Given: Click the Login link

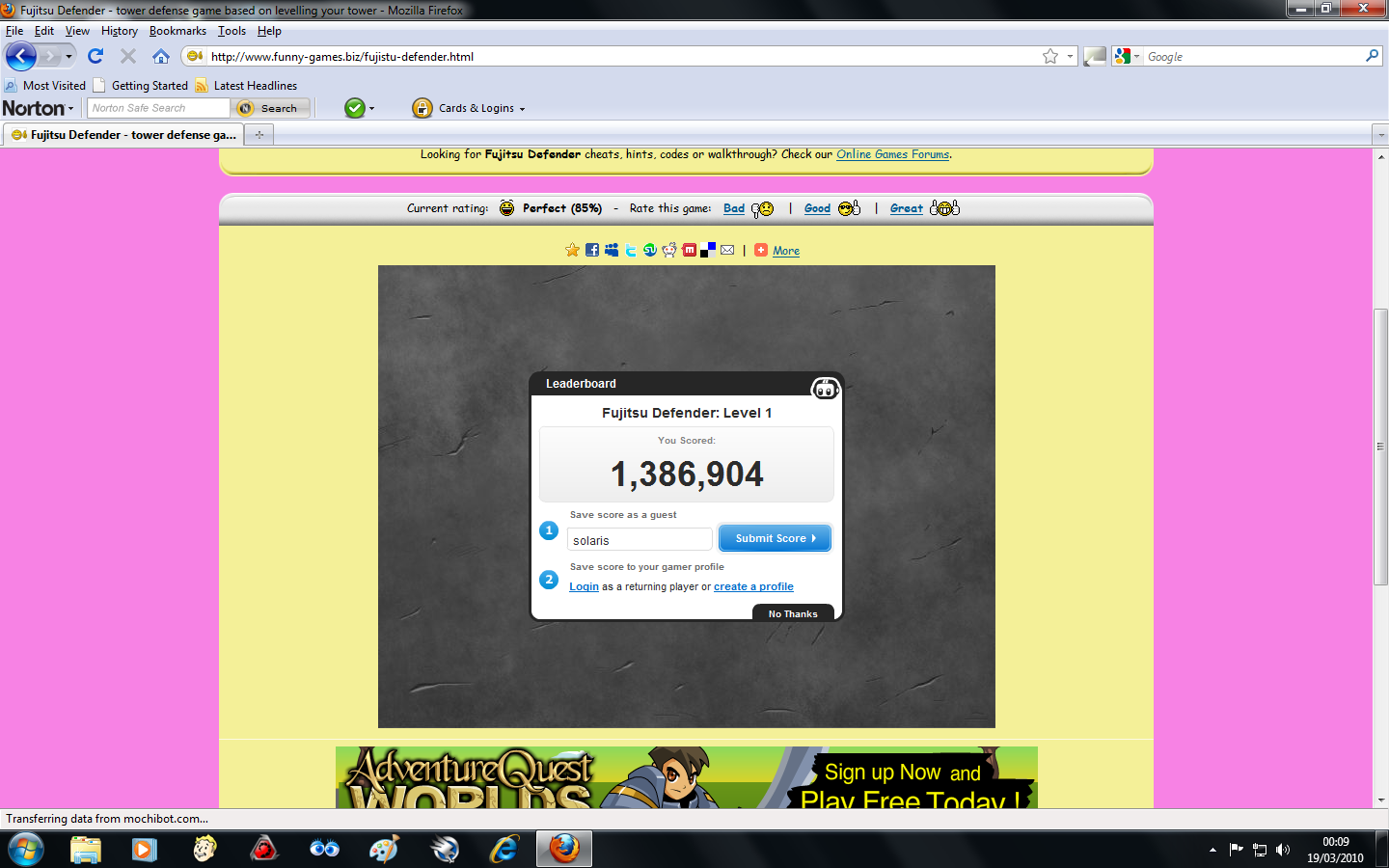Looking at the screenshot, I should coord(584,586).
